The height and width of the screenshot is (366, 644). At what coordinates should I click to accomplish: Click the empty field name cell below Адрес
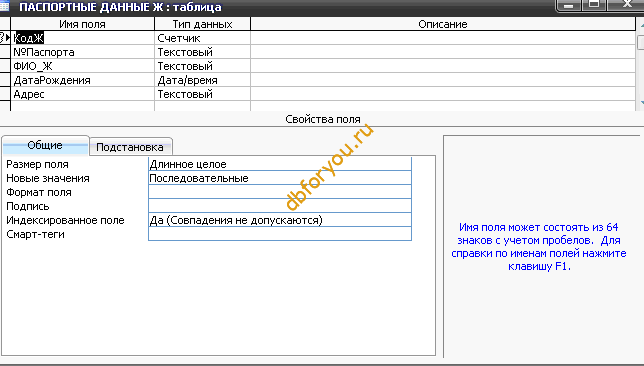tap(83, 106)
